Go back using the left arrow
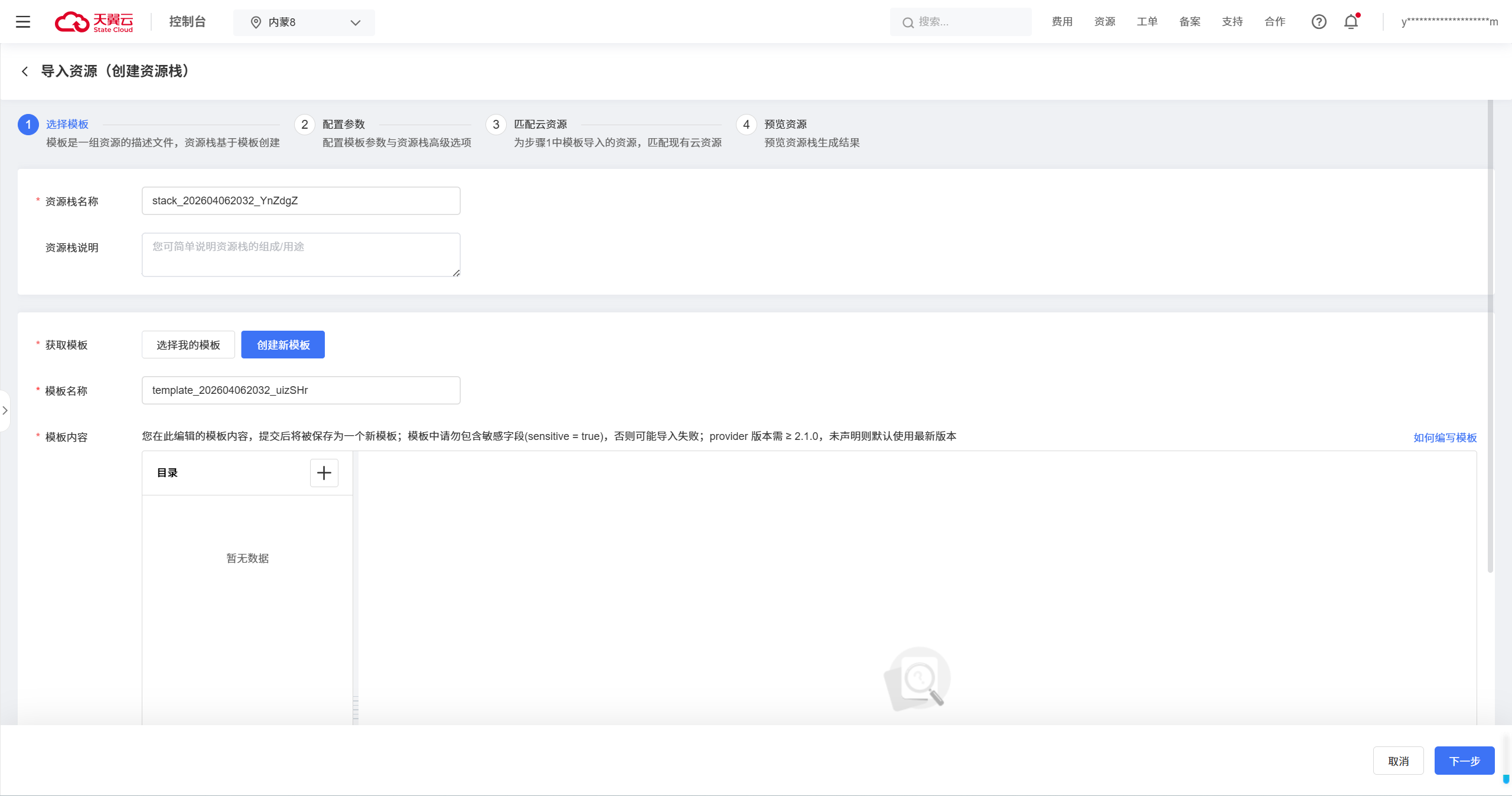 (25, 71)
